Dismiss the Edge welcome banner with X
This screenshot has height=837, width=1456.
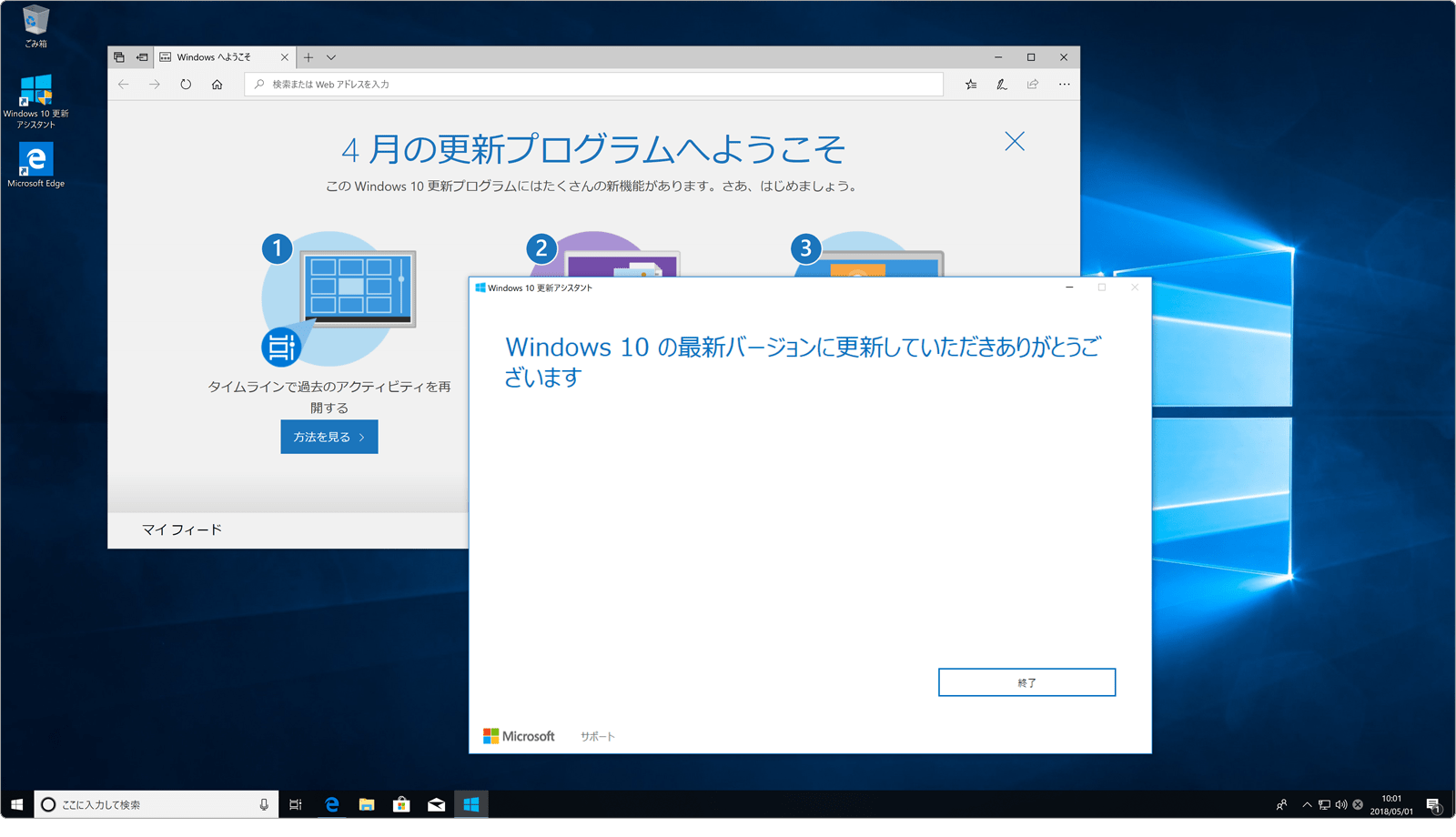pyautogui.click(x=1015, y=141)
